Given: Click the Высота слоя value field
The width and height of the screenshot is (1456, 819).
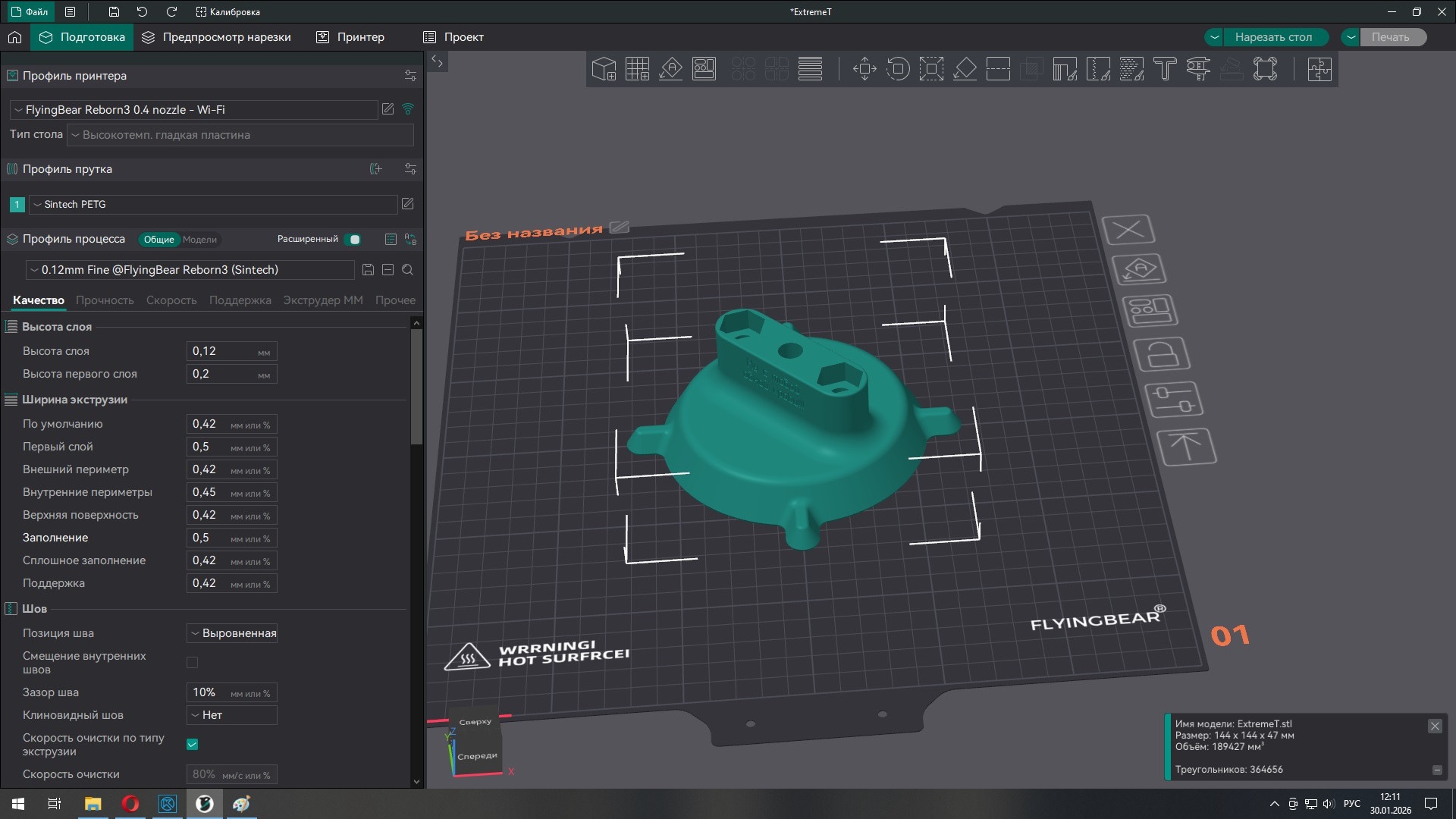Looking at the screenshot, I should 221,351.
